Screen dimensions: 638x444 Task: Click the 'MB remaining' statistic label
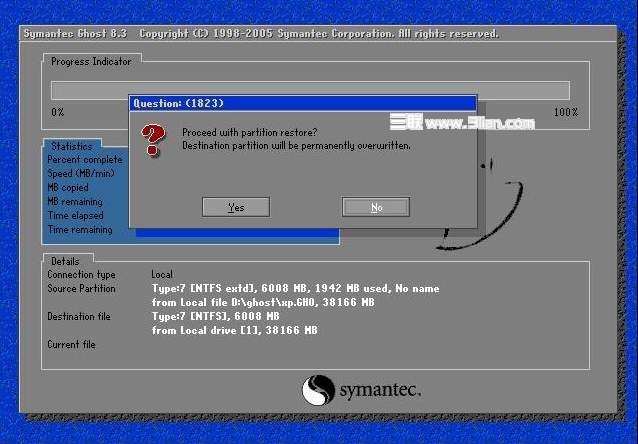pos(75,202)
